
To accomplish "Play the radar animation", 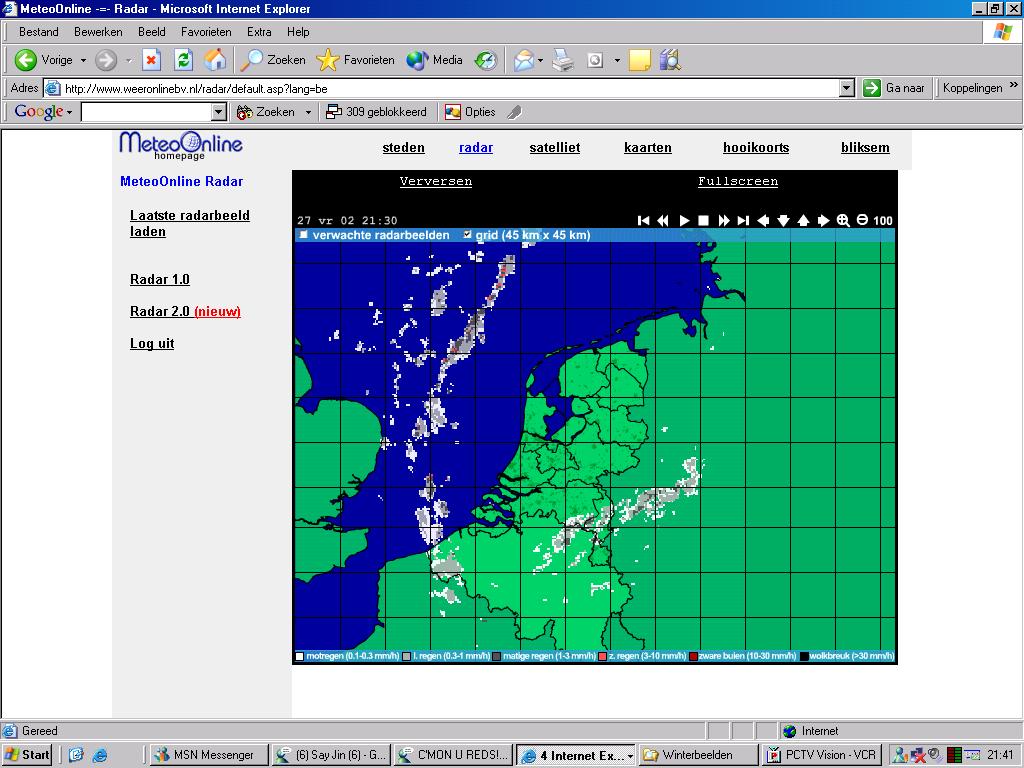I will [684, 221].
